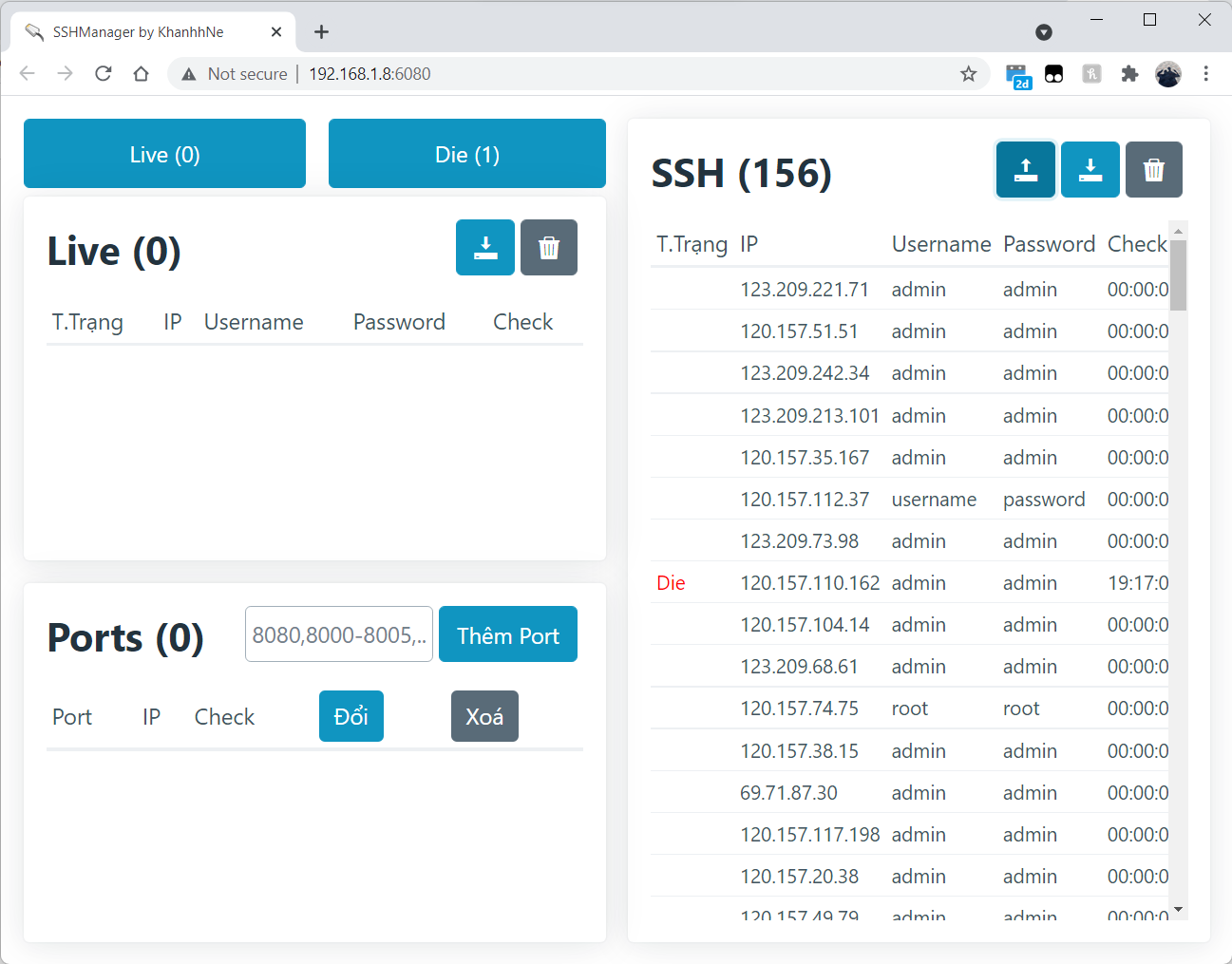Select IP 120.157.20.38 in SSH table
The image size is (1232, 964).
point(799,877)
